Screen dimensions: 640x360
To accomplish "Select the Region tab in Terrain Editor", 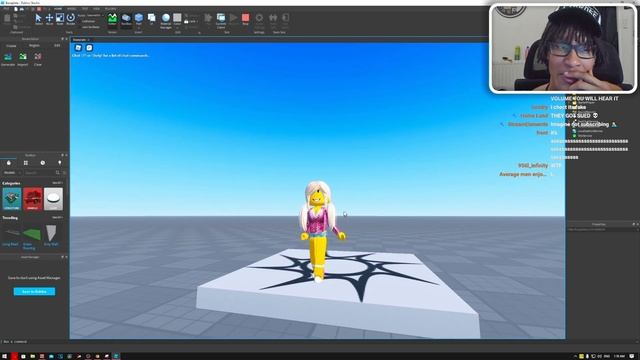I will click(x=34, y=46).
